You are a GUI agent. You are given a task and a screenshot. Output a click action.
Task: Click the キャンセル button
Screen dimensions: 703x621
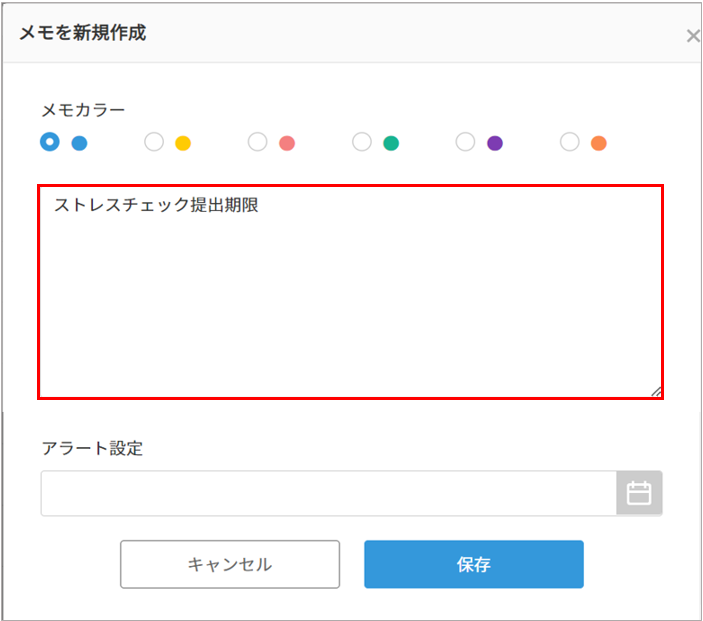tap(230, 564)
